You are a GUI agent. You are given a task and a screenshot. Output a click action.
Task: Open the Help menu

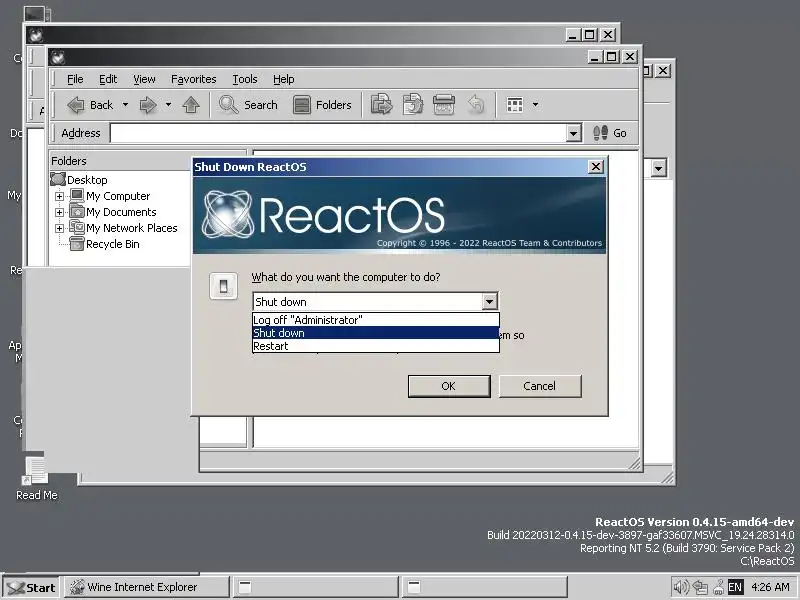pos(284,79)
